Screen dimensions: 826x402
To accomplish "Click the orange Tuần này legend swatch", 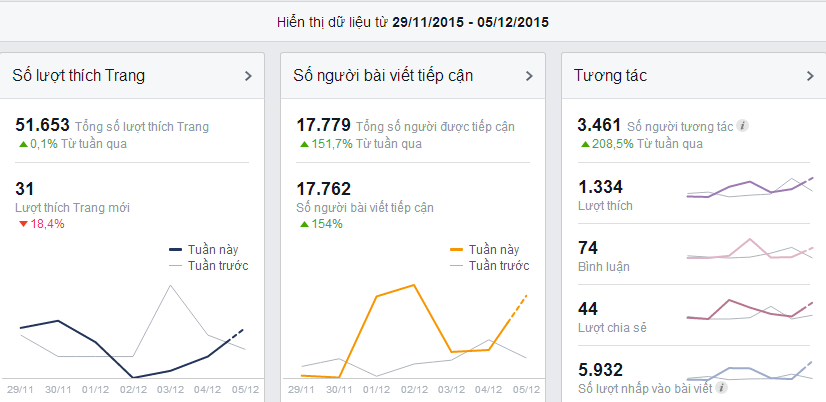I will pyautogui.click(x=457, y=249).
